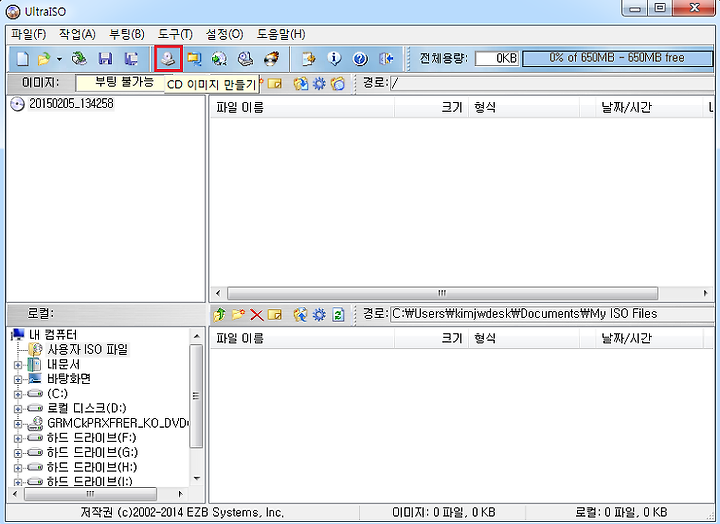Click the 650MB free capacity bar
The height and width of the screenshot is (524, 720).
click(617, 58)
